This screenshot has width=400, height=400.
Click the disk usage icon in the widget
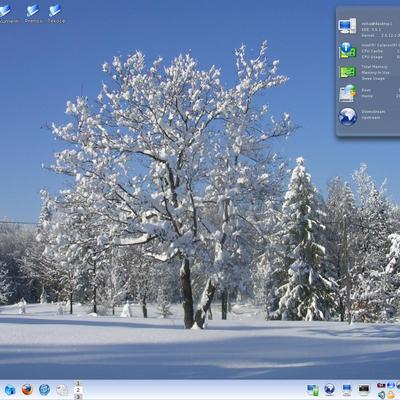[x=348, y=93]
